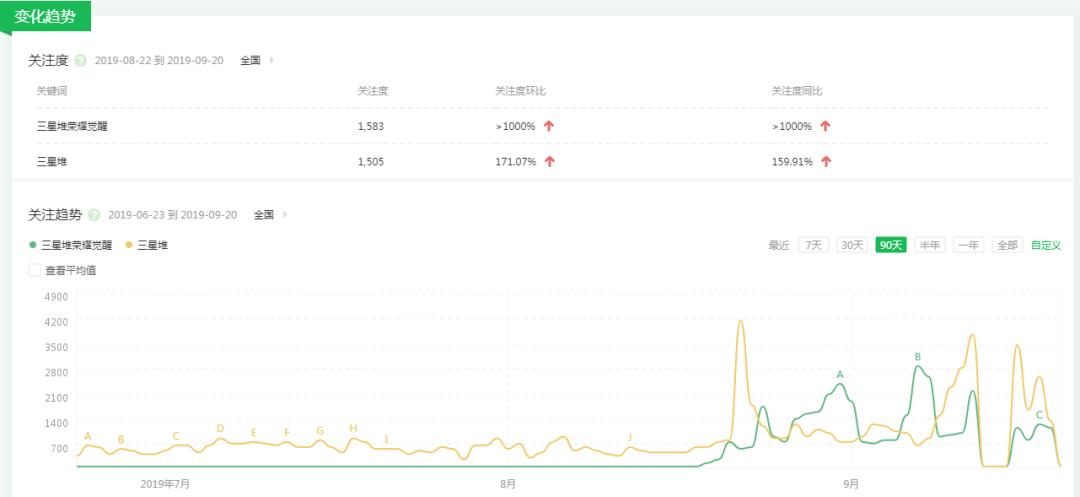This screenshot has height=497, width=1080.
Task: Select the 全部 time range
Action: [x=1007, y=245]
